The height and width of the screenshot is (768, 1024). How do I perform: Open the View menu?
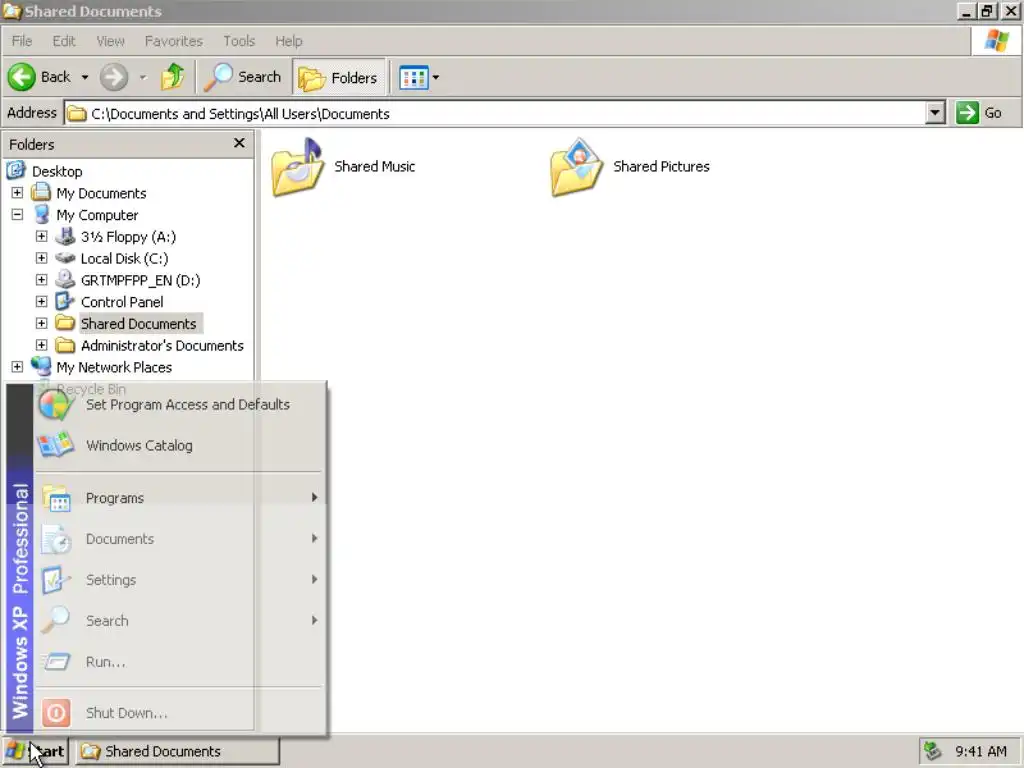[x=110, y=41]
